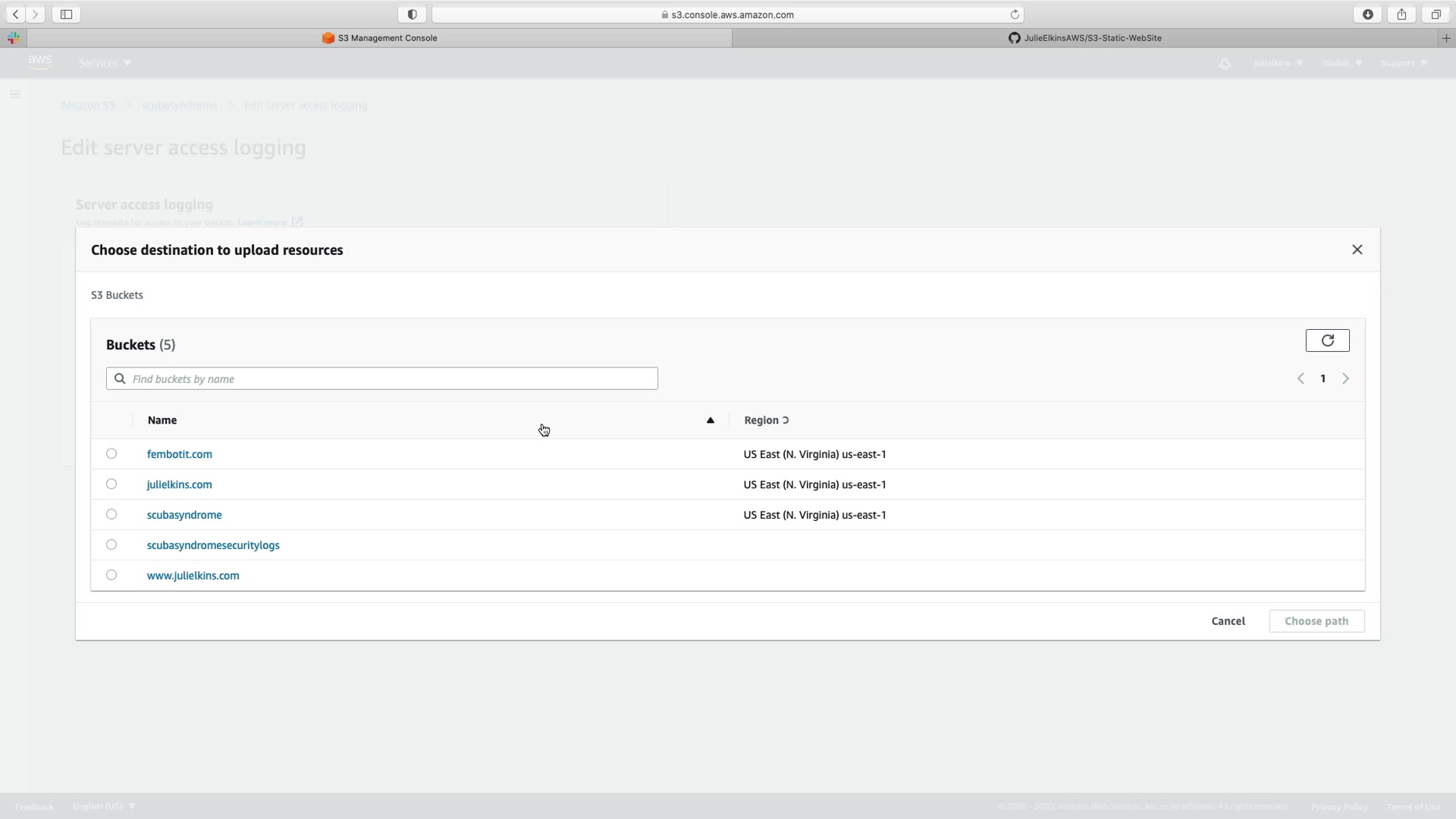Image resolution: width=1456 pixels, height=819 pixels.
Task: Confirm with the Choose path button
Action: 1316,621
